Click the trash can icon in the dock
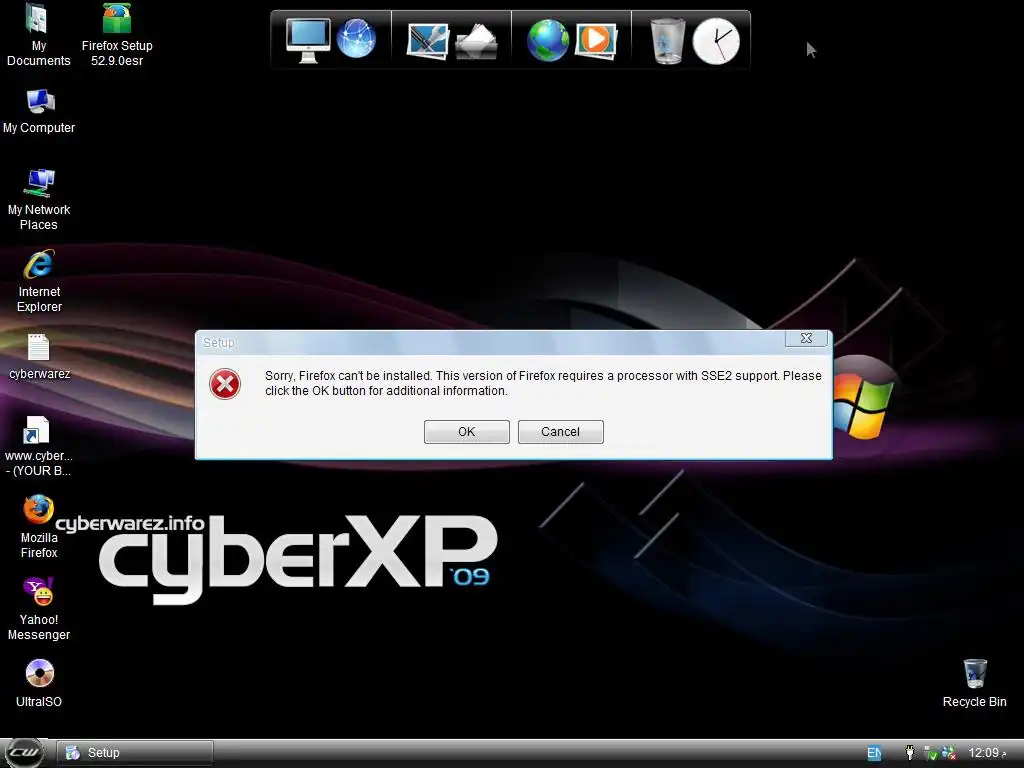 668,41
